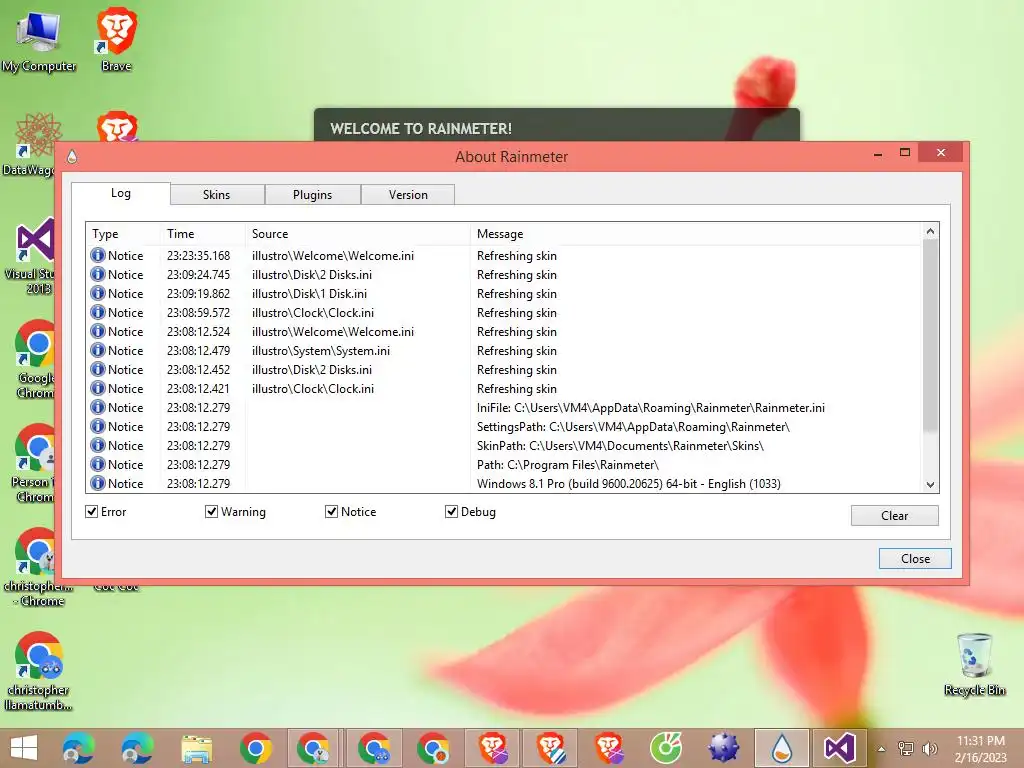Open the Recycle Bin
The height and width of the screenshot is (768, 1024).
974,664
